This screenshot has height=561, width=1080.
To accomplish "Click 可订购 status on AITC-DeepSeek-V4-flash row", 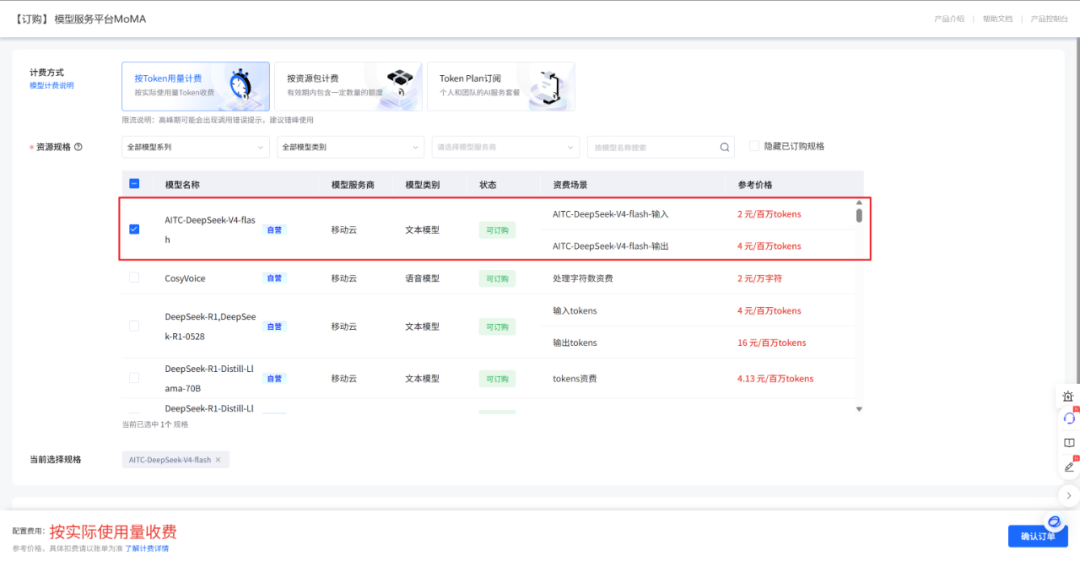I will tap(497, 230).
